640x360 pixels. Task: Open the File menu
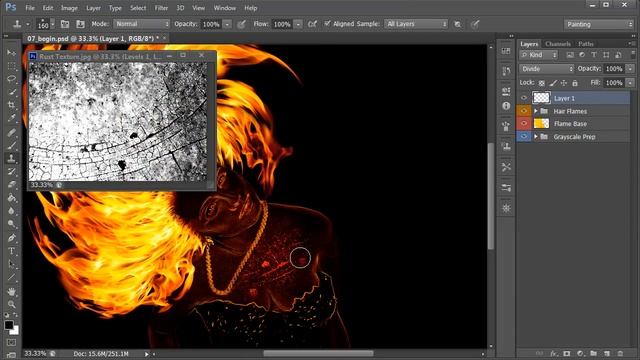pos(30,8)
